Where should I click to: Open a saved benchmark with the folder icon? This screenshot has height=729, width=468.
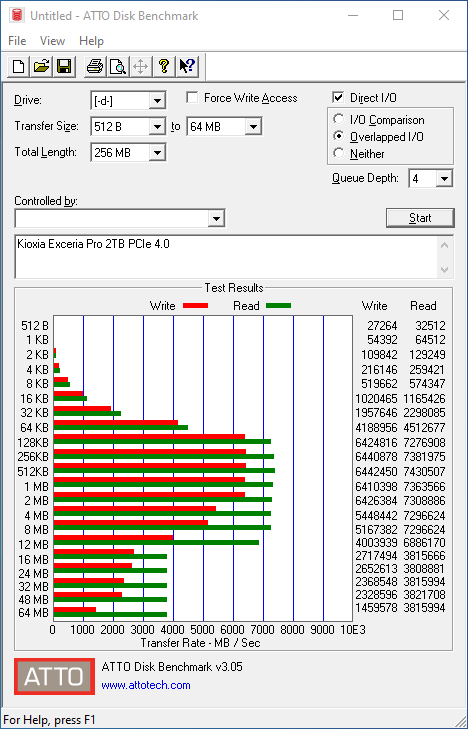[x=42, y=66]
